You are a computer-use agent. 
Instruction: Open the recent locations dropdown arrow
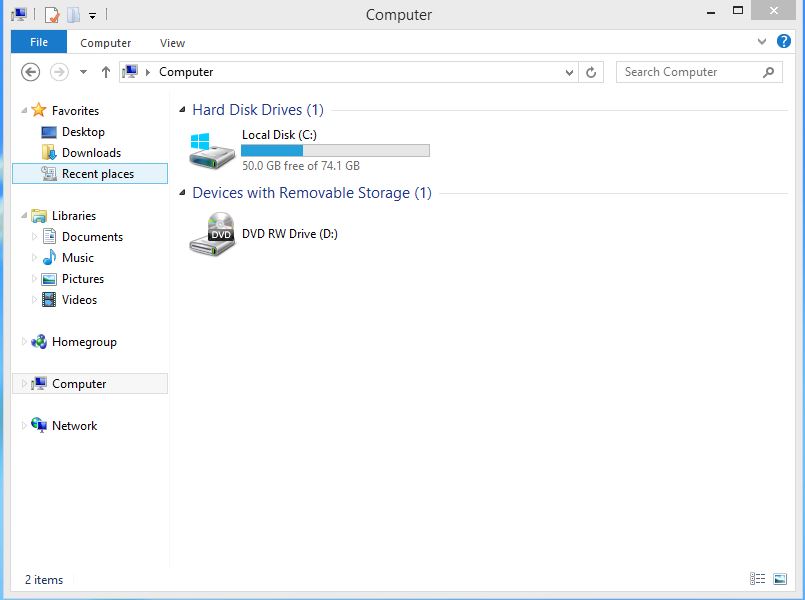pyautogui.click(x=83, y=72)
